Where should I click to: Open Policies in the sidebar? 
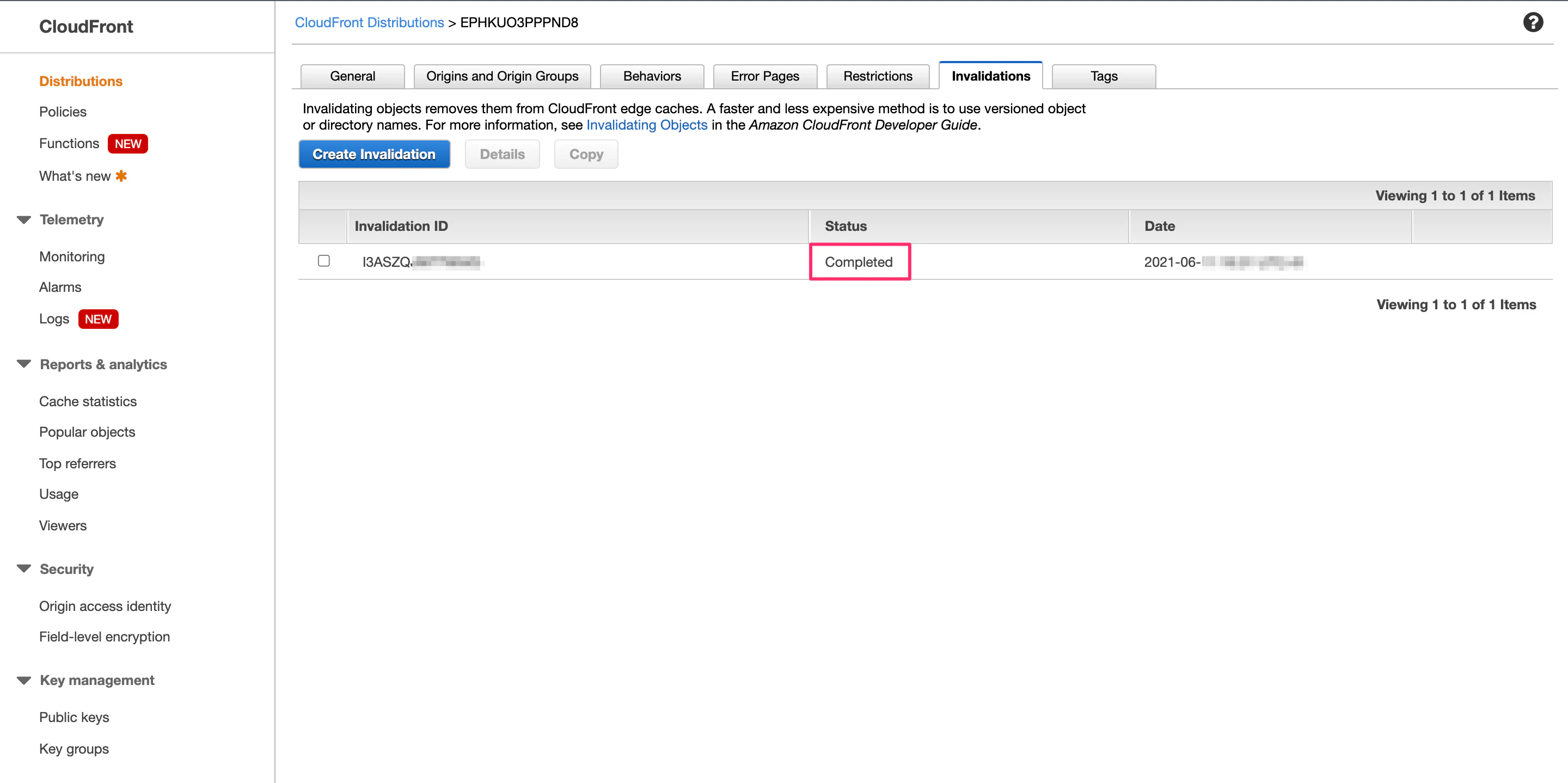(63, 112)
